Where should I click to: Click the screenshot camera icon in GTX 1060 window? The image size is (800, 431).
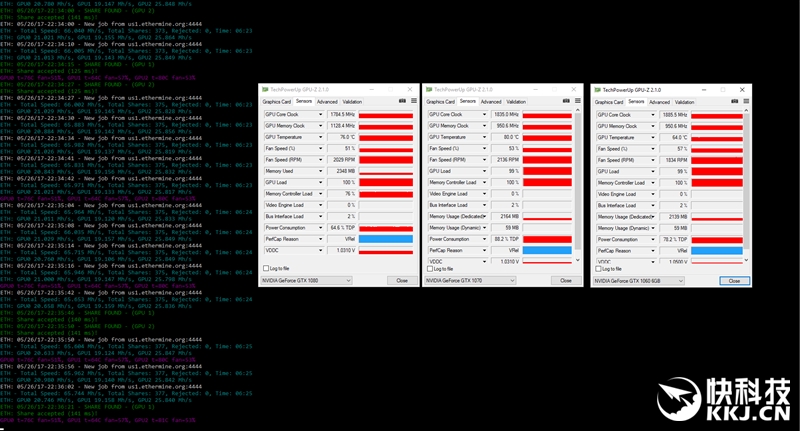tap(735, 102)
